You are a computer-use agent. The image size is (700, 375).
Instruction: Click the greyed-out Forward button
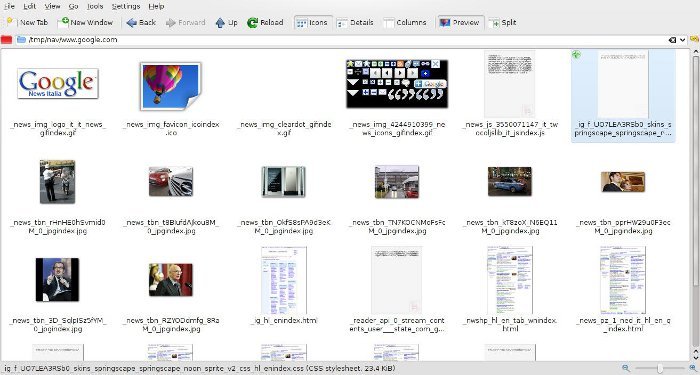click(x=185, y=22)
